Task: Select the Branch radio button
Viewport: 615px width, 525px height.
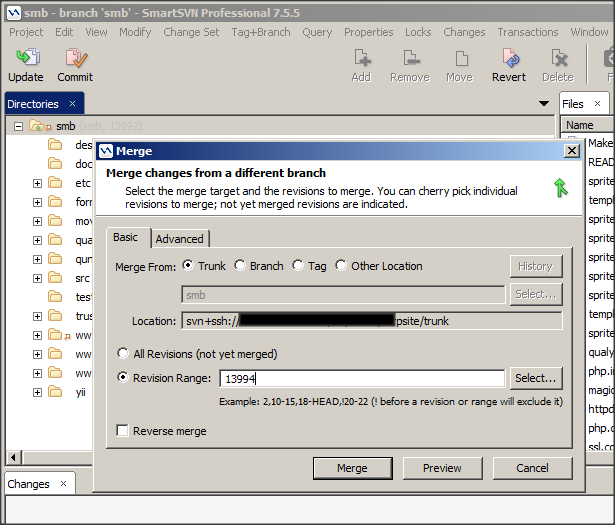Action: pos(240,265)
